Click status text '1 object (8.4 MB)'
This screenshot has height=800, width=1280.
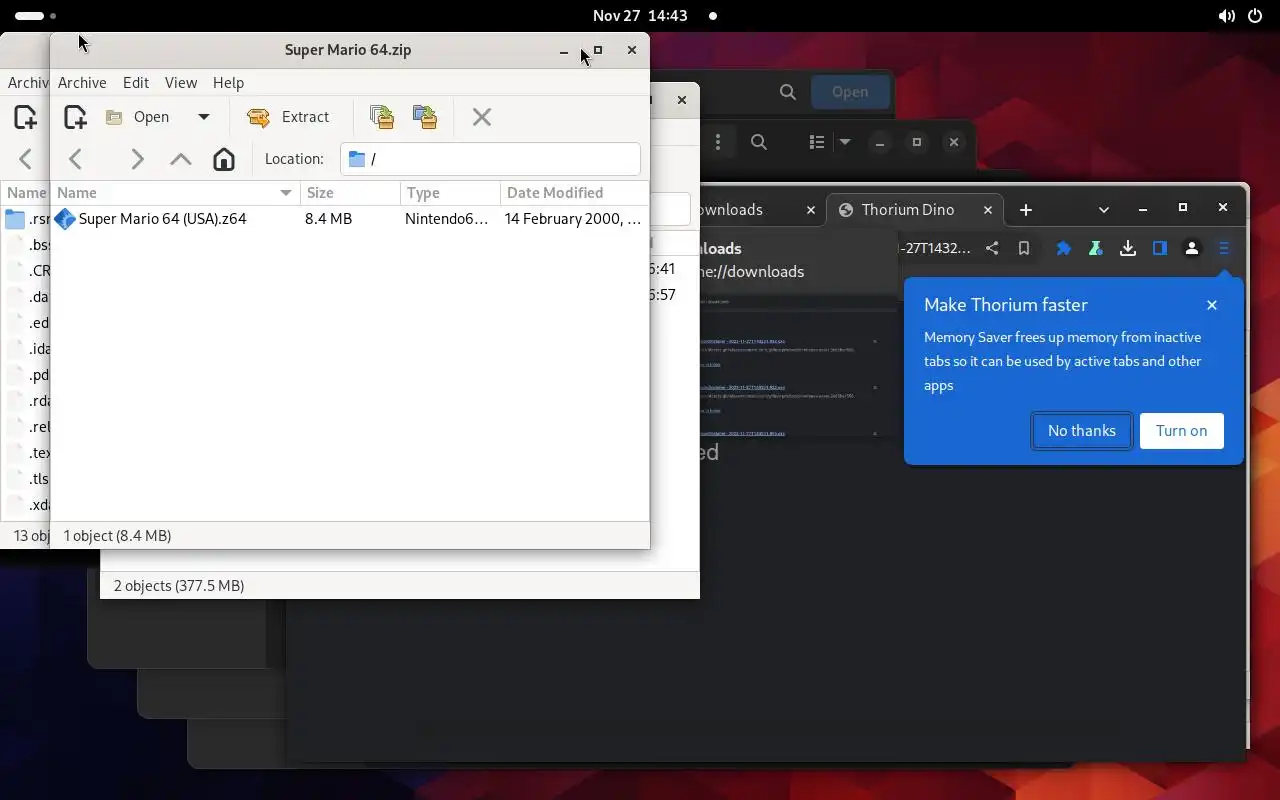pos(117,536)
